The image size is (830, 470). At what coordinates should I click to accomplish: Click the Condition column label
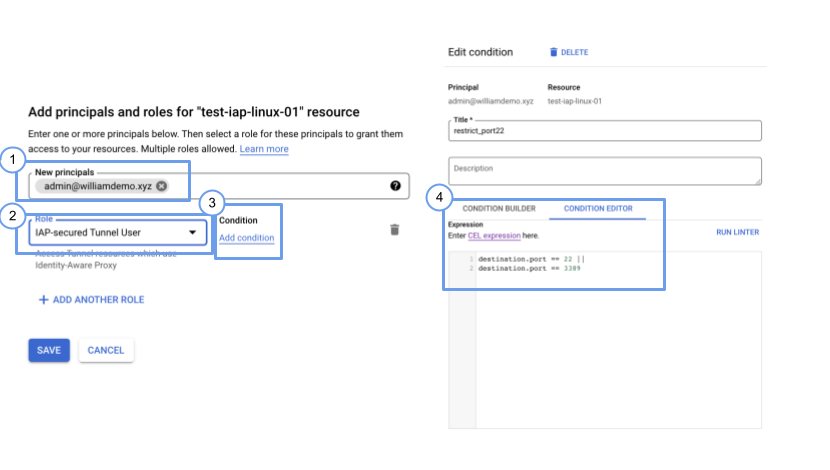[x=238, y=220]
